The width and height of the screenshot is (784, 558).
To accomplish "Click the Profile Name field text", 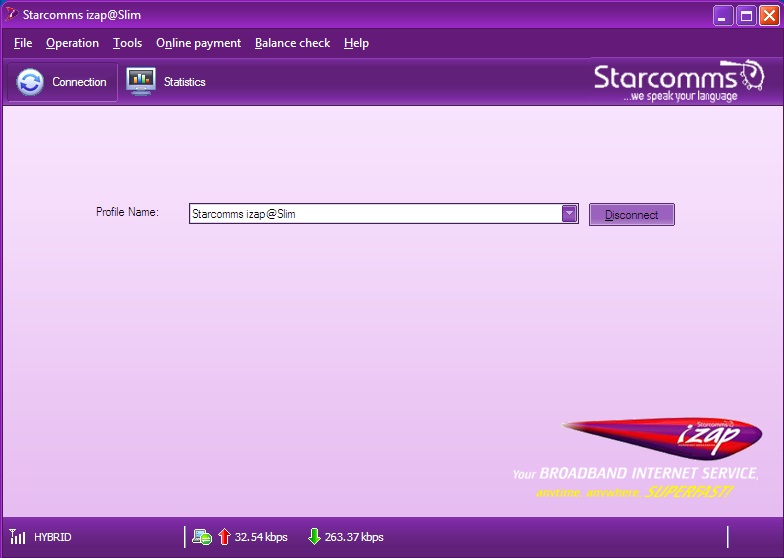I will point(244,214).
